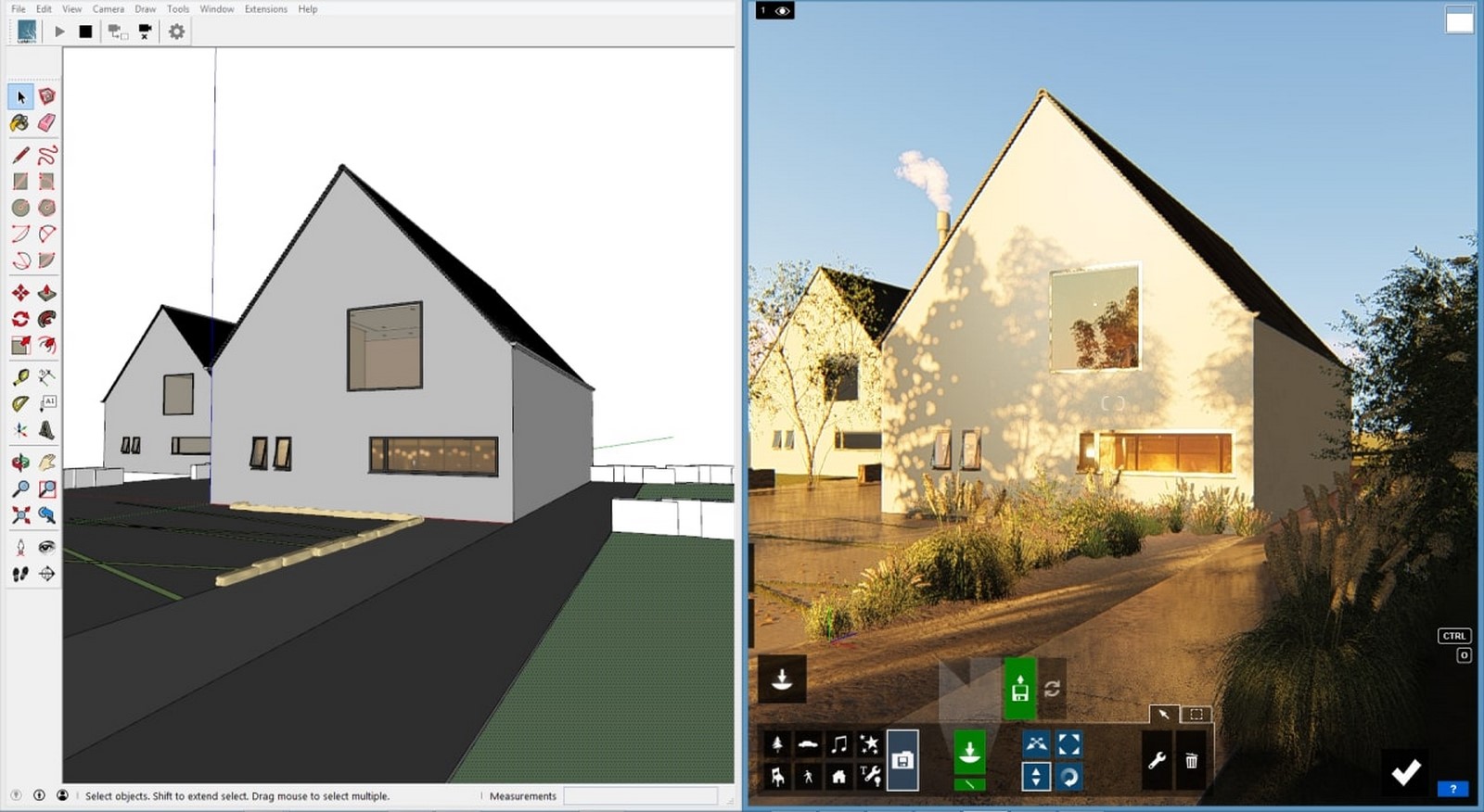Choose the Text label tool
This screenshot has height=812, width=1484.
coord(46,404)
